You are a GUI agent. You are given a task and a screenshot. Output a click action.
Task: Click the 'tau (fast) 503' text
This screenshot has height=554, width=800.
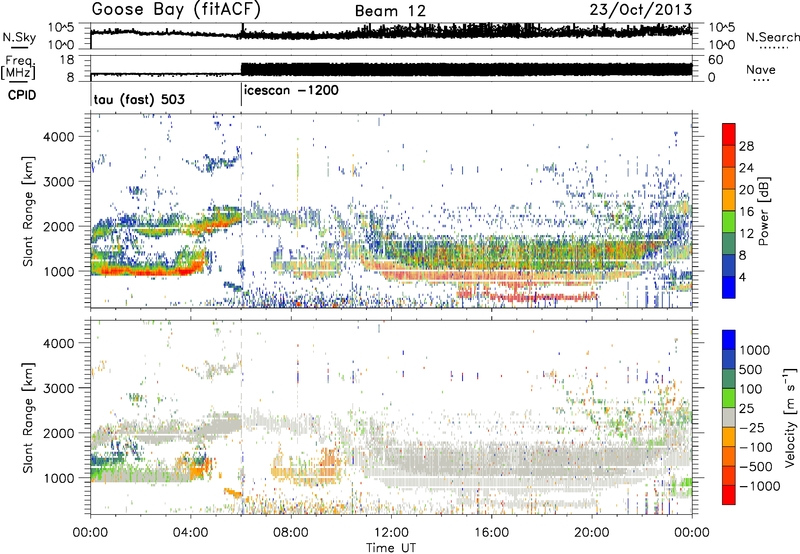[139, 99]
